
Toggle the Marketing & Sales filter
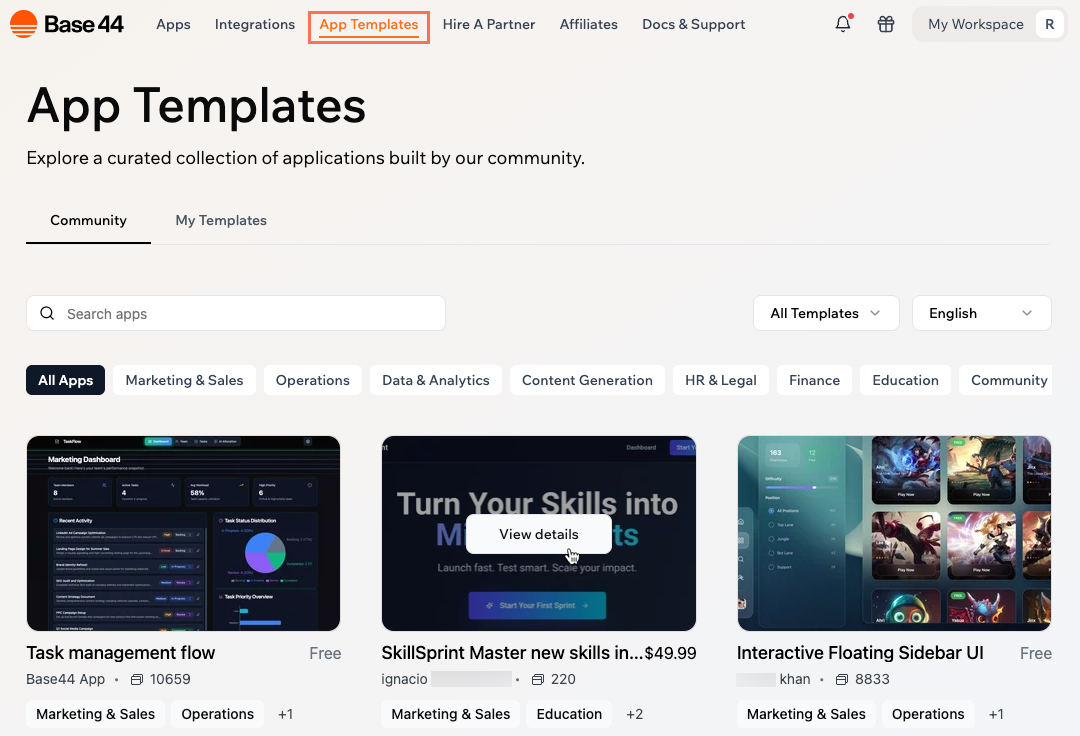[184, 380]
